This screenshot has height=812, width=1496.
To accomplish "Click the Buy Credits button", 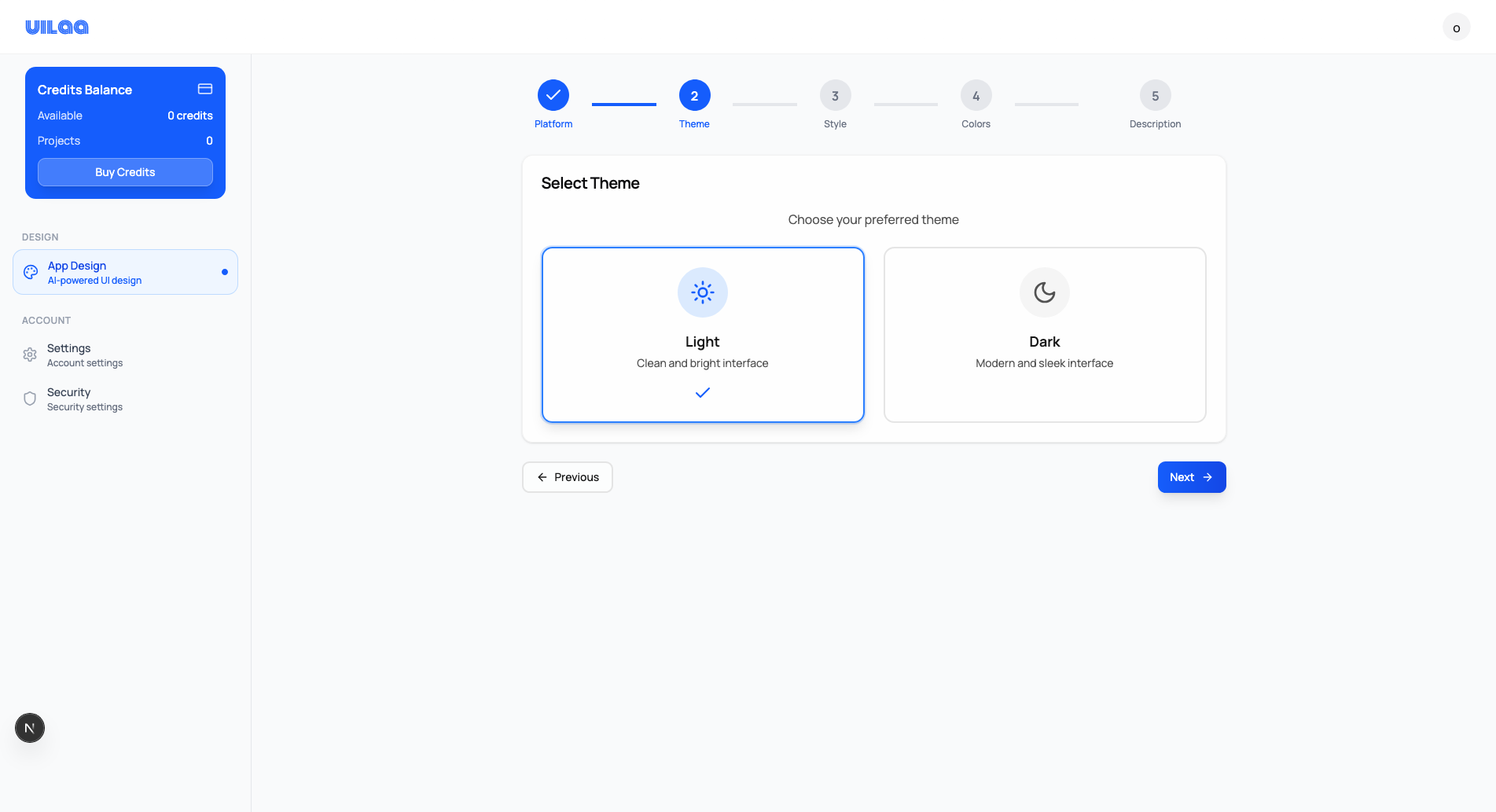I will [125, 171].
